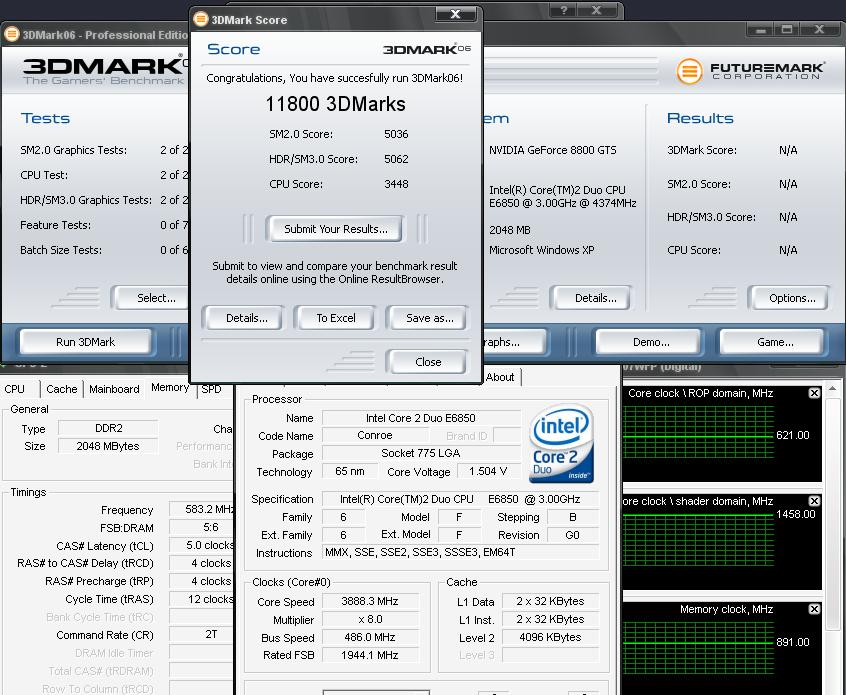
Task: Click Rated FSB value 1944.1 MHz
Action: 370,655
